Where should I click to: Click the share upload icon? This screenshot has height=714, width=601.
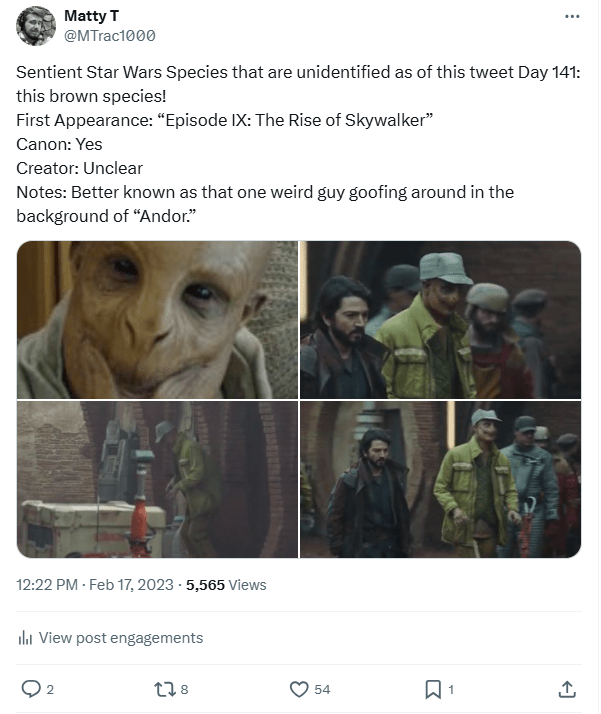tap(567, 689)
